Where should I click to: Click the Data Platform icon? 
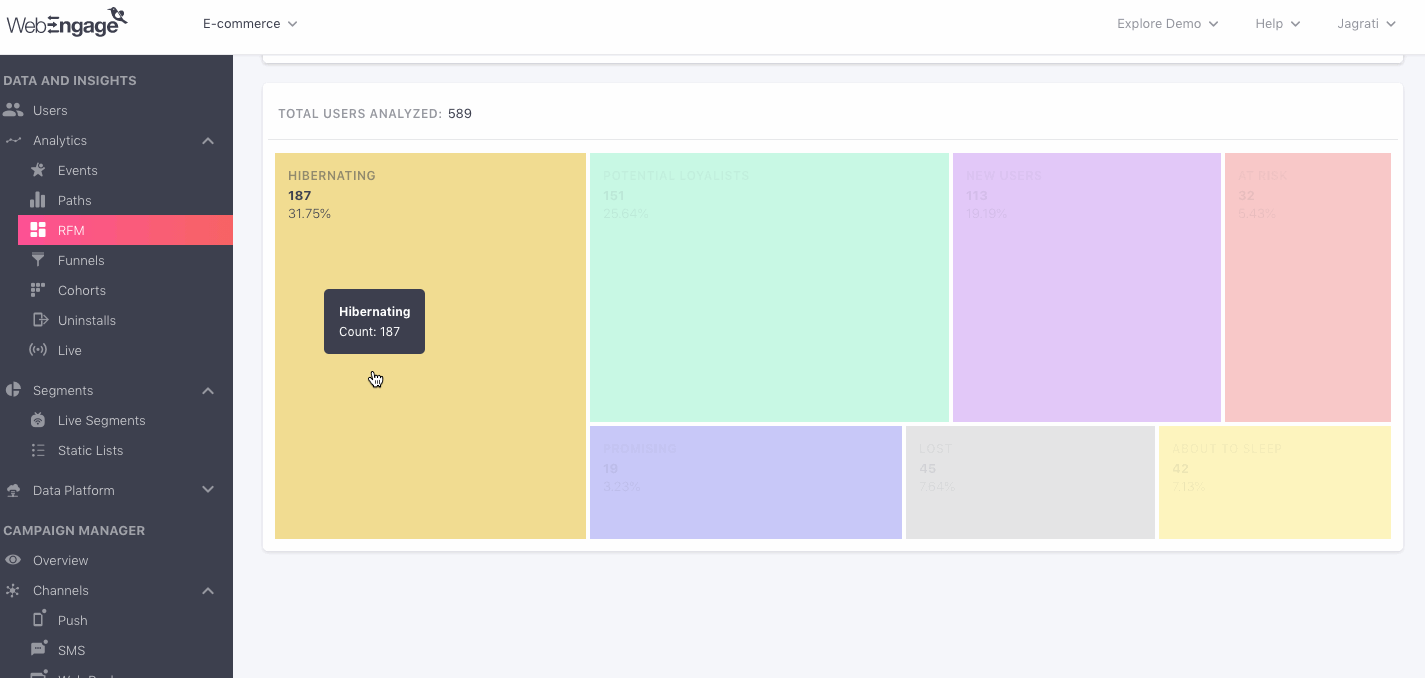tap(13, 490)
